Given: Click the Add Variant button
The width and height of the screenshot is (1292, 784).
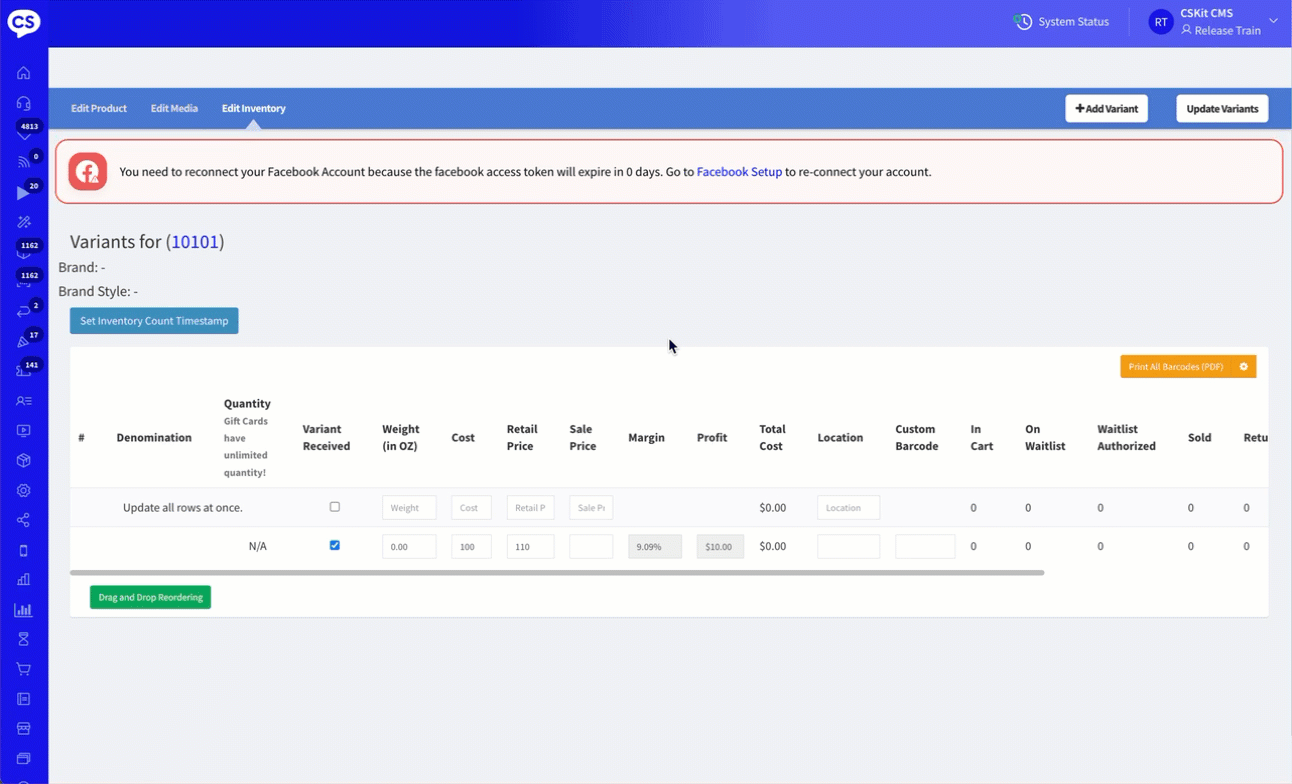Looking at the screenshot, I should [1106, 108].
